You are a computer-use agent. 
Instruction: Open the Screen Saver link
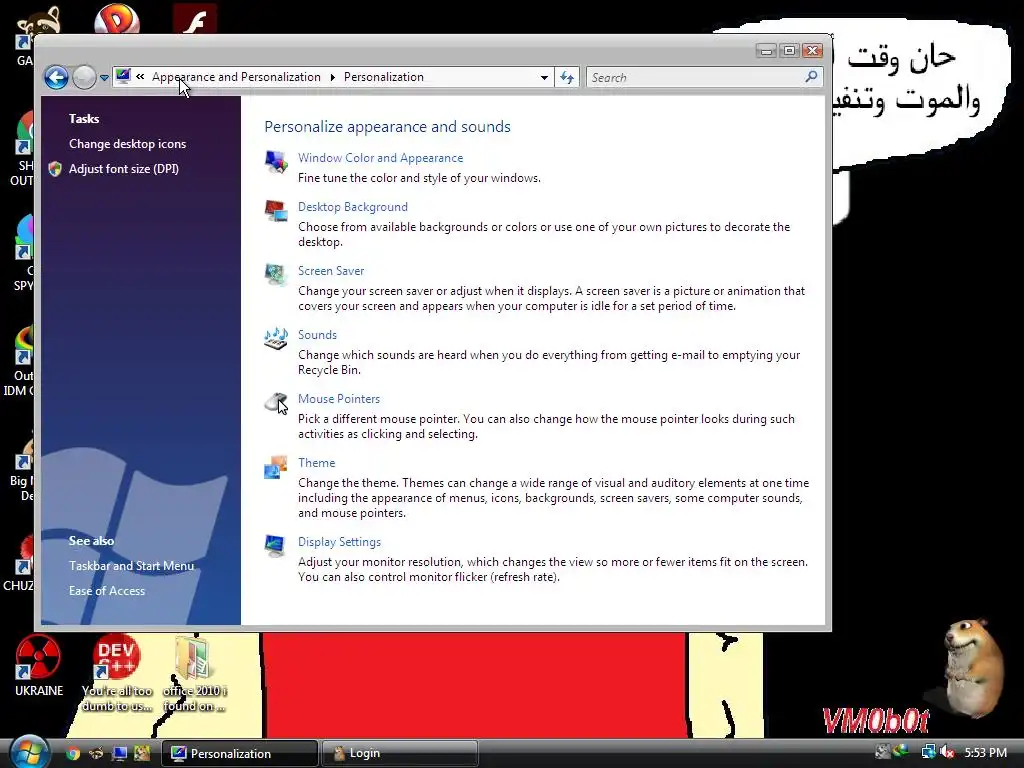[x=331, y=271]
